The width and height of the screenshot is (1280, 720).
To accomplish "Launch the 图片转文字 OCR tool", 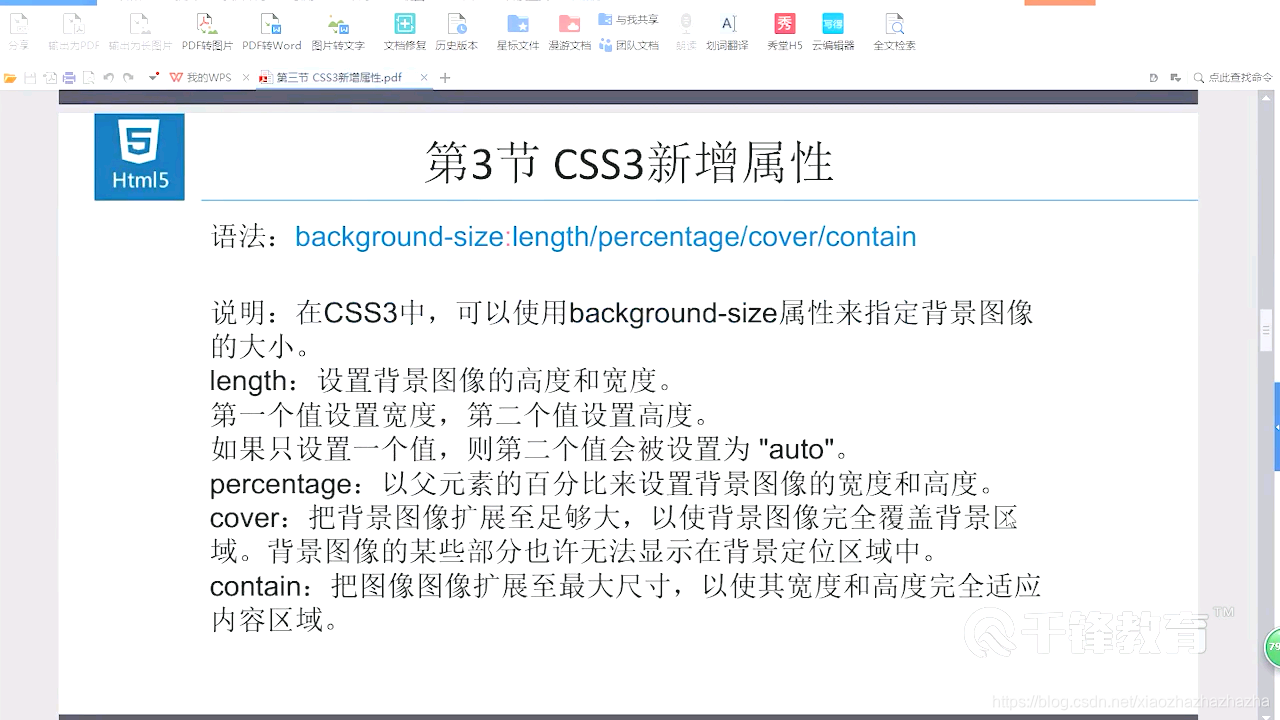I will click(338, 32).
